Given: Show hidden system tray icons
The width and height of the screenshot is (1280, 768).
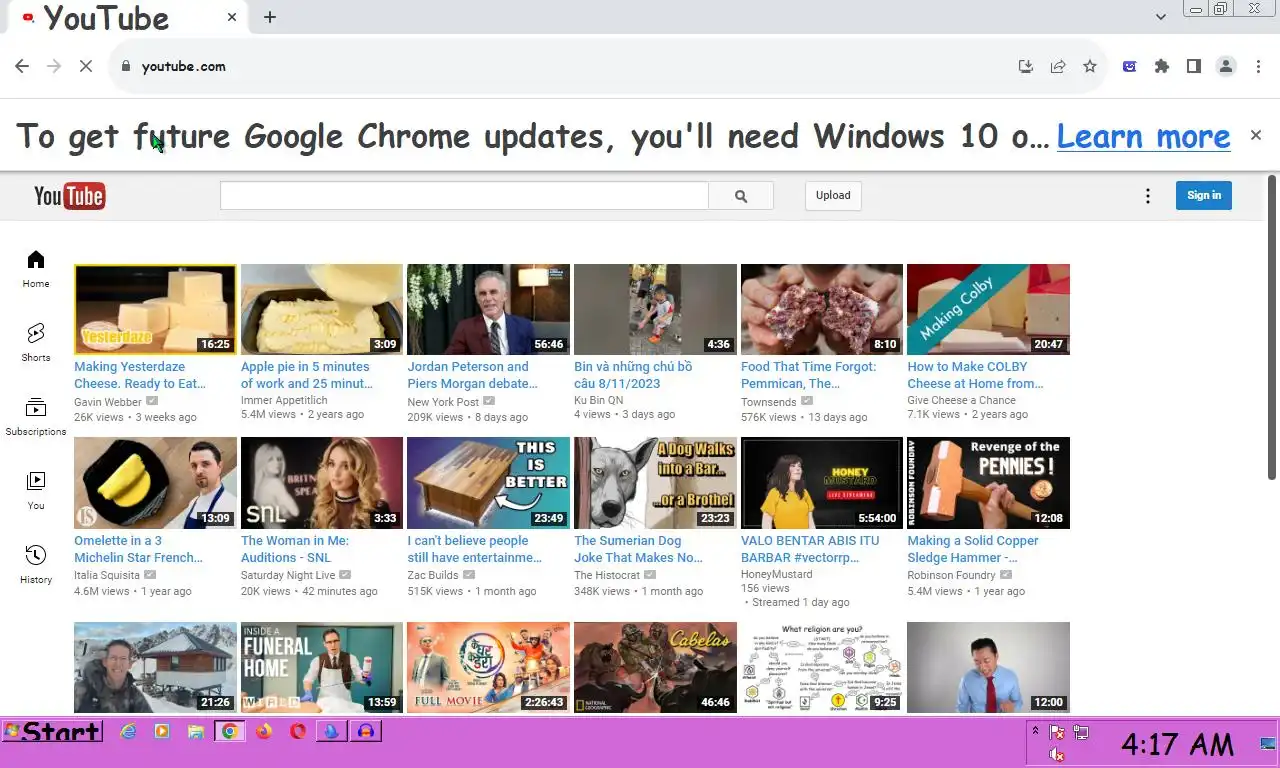Looking at the screenshot, I should tap(1035, 731).
